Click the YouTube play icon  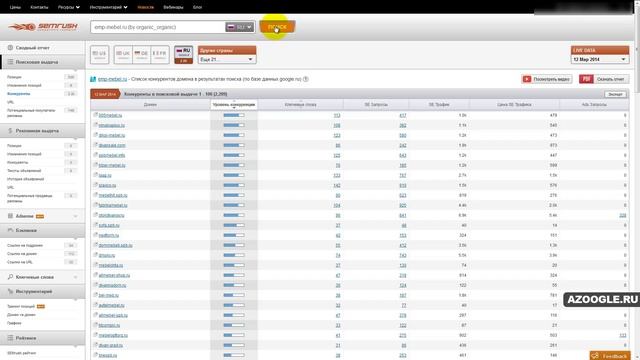click(527, 79)
